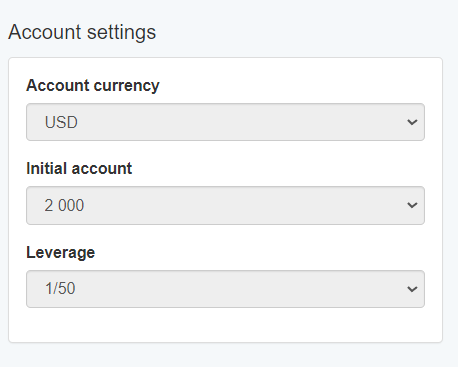Click the chevron arrow on the 2 000 selector
This screenshot has height=367, width=458.
(412, 205)
